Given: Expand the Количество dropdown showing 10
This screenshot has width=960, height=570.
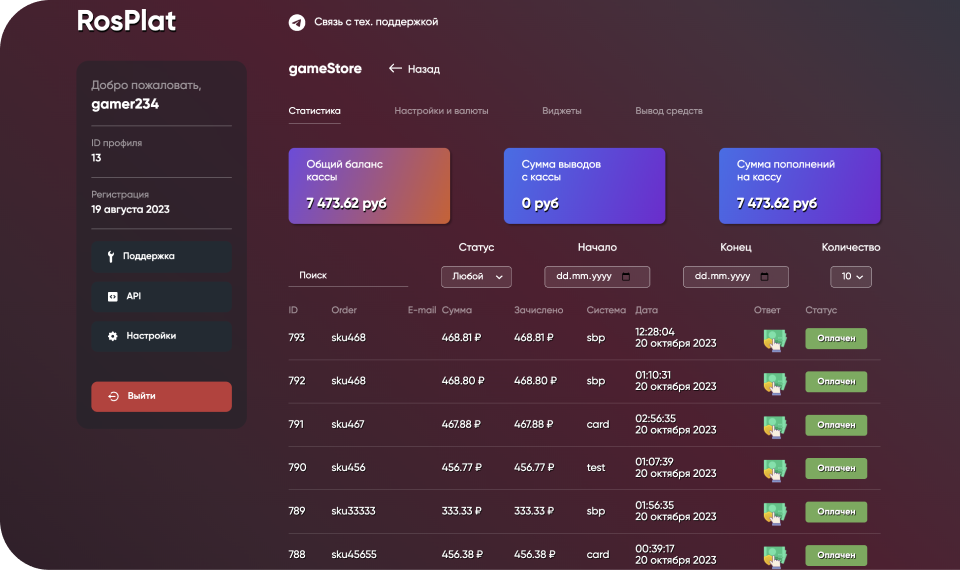Looking at the screenshot, I should tap(851, 277).
